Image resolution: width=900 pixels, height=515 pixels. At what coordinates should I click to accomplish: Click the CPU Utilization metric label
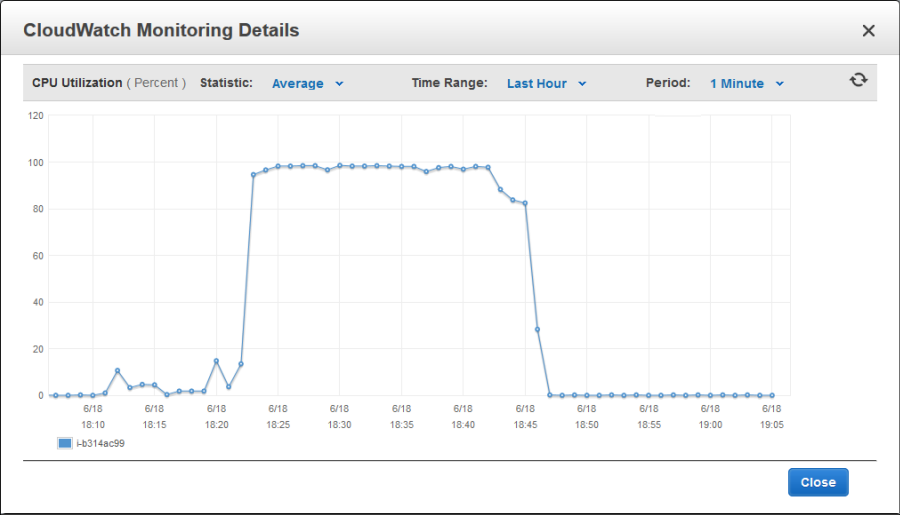pyautogui.click(x=77, y=84)
